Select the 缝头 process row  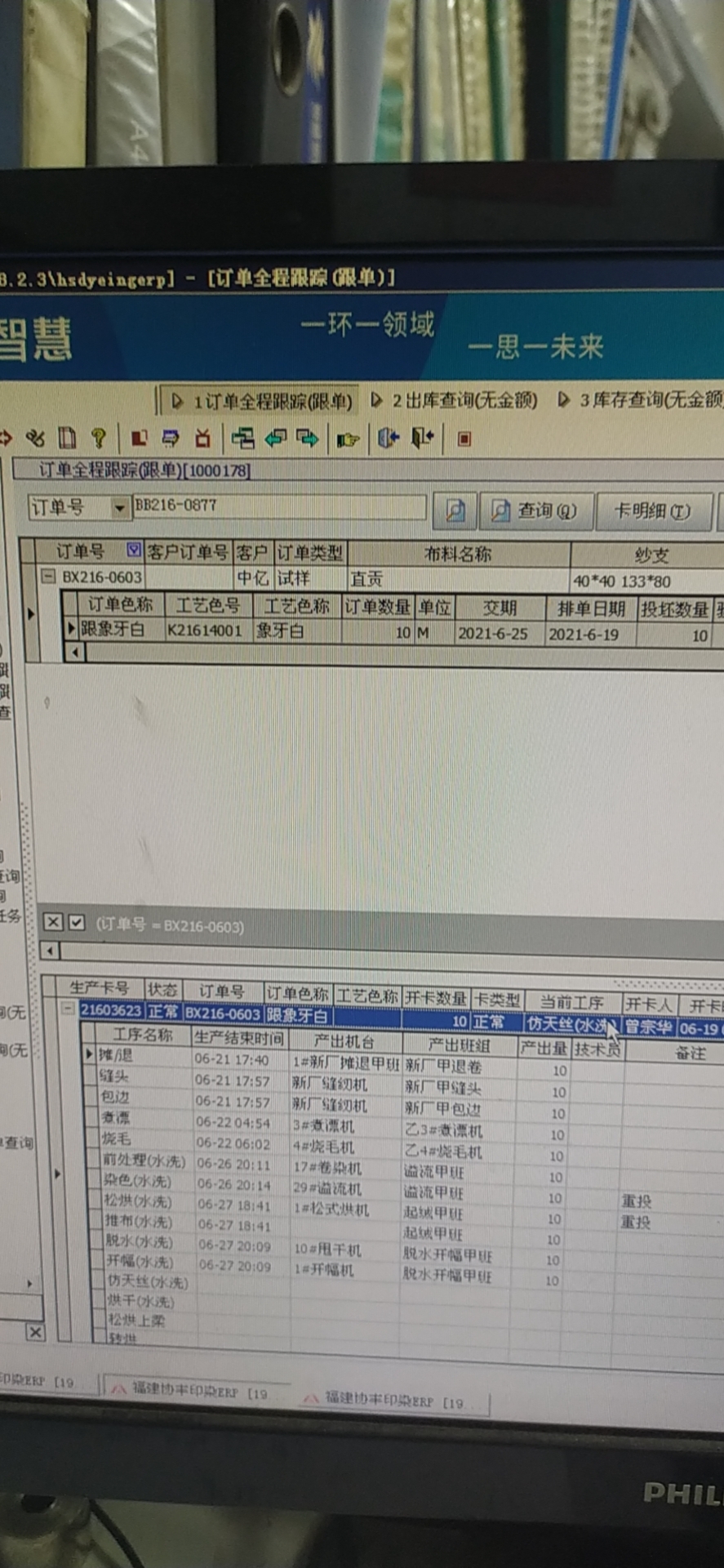click(x=114, y=1076)
